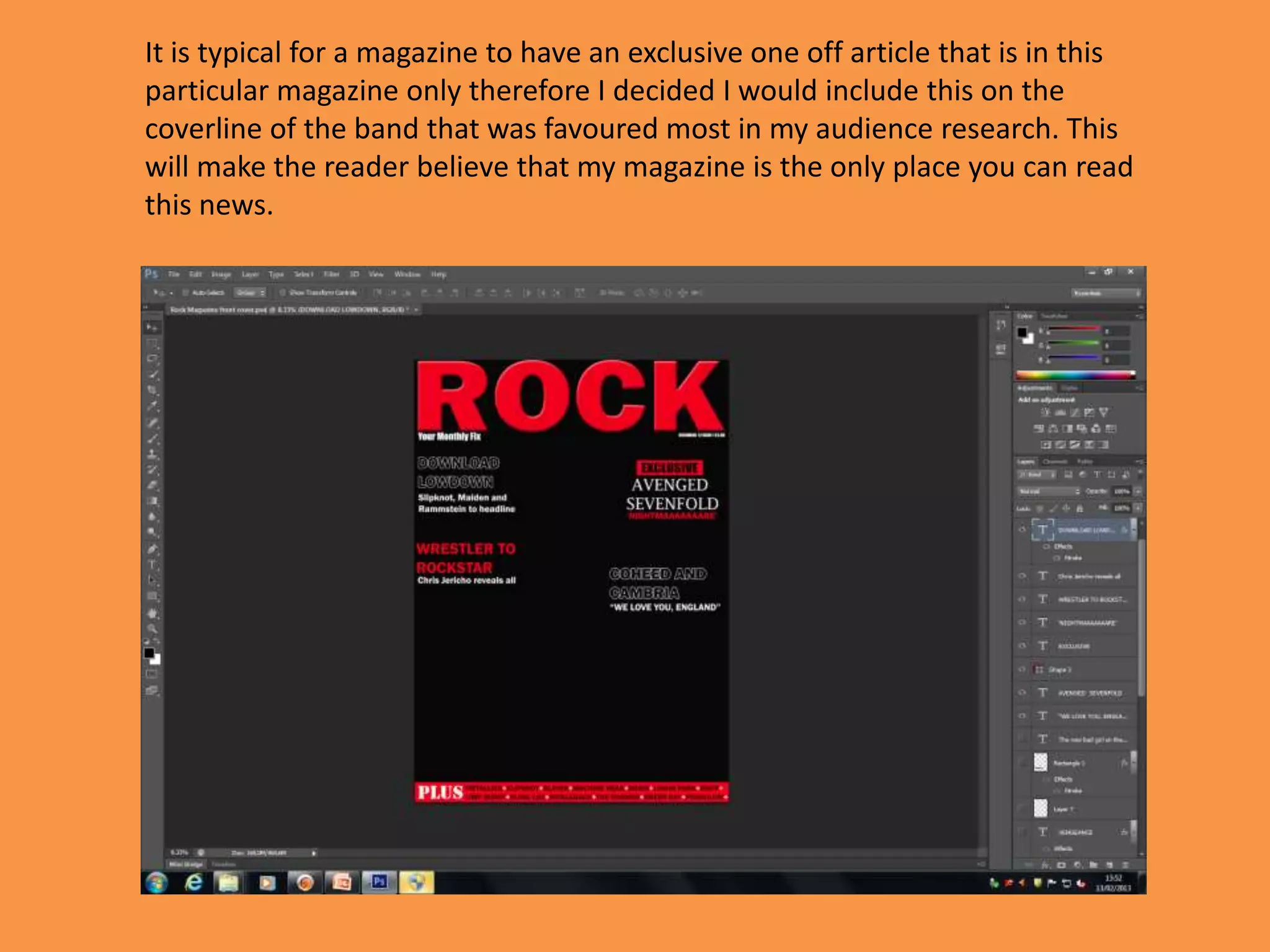Click the color spectrum ramp bar
Screen dimensions: 1270x952
[1076, 375]
